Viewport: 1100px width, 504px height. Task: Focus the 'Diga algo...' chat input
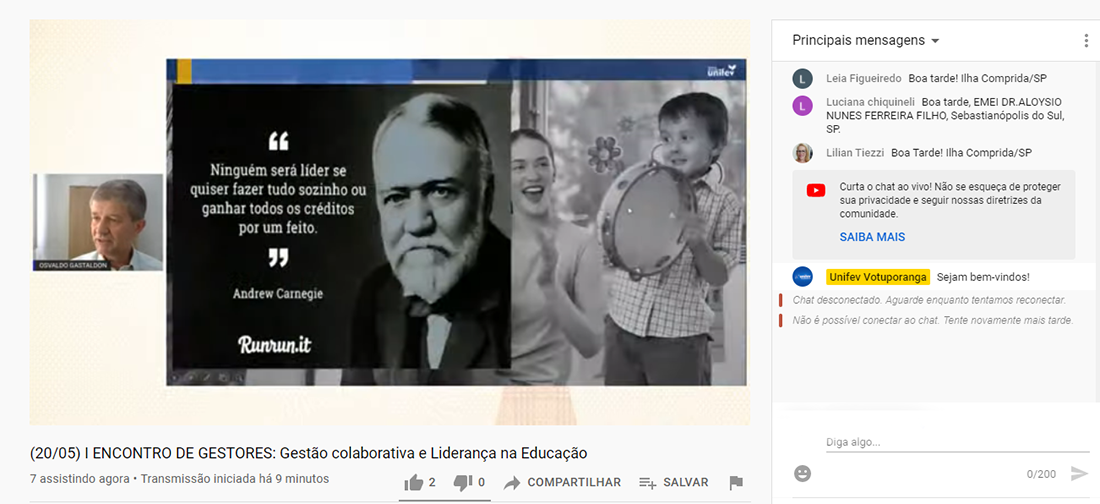pyautogui.click(x=957, y=442)
